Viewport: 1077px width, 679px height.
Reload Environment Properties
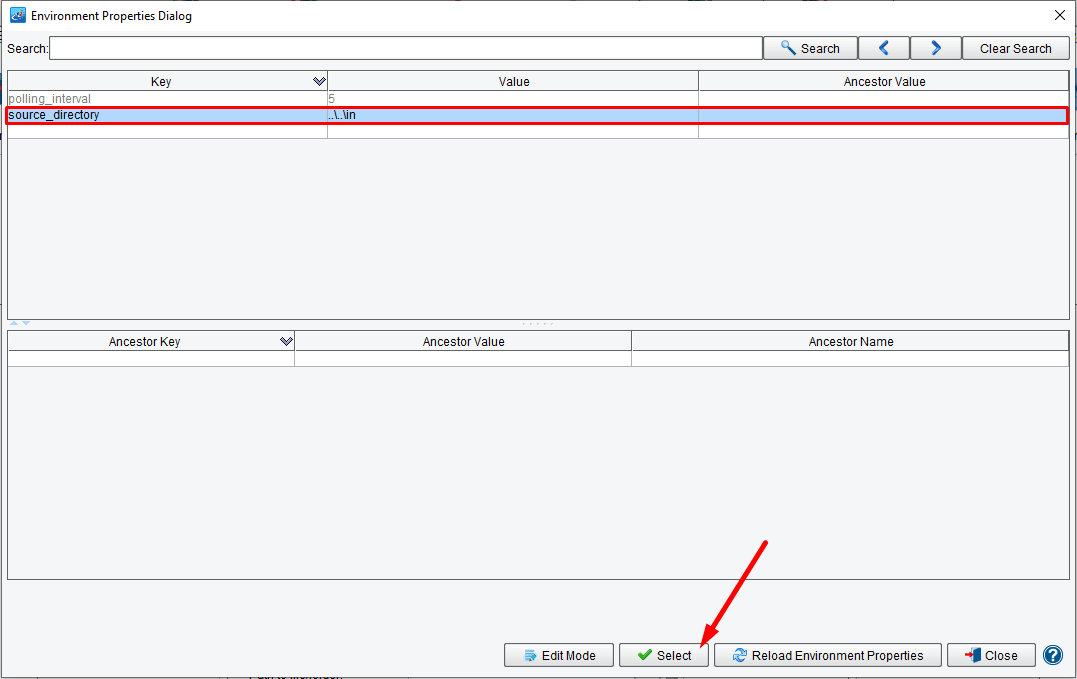(827, 655)
